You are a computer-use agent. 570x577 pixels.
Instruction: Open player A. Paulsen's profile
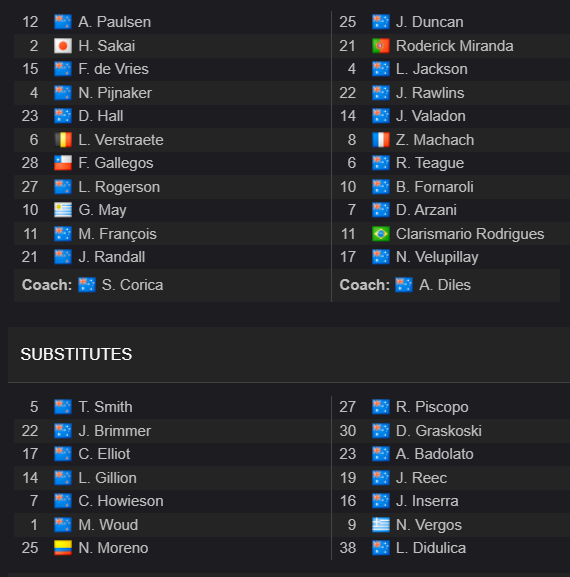point(114,22)
